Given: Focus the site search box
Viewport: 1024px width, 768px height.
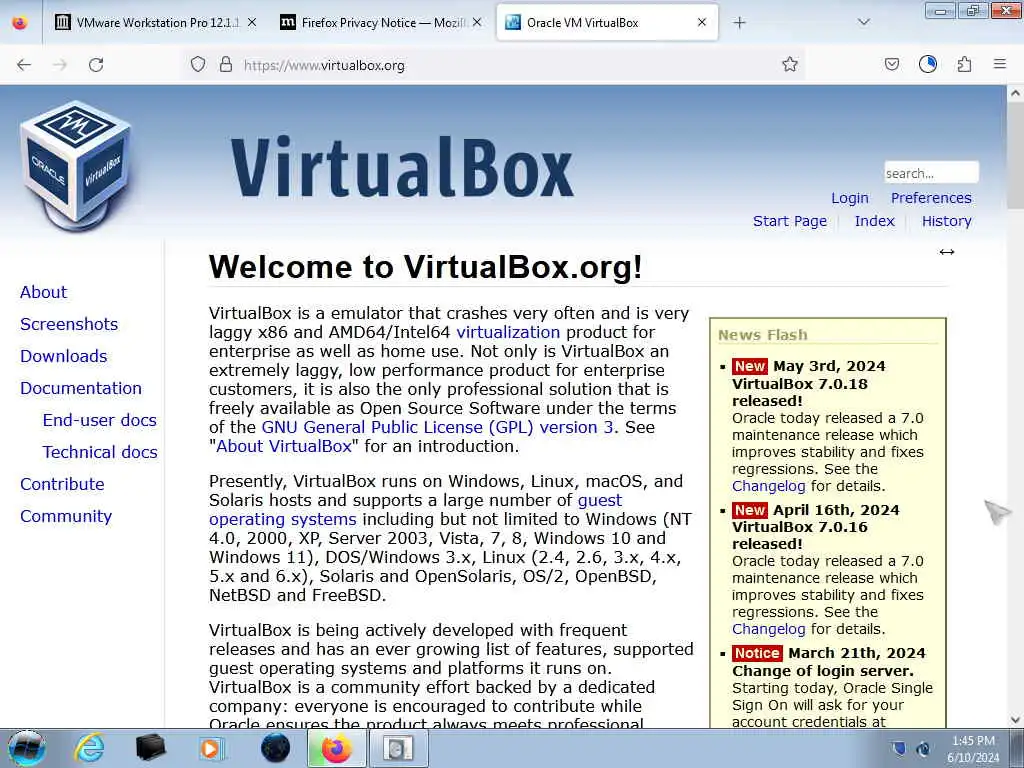Looking at the screenshot, I should (x=931, y=173).
